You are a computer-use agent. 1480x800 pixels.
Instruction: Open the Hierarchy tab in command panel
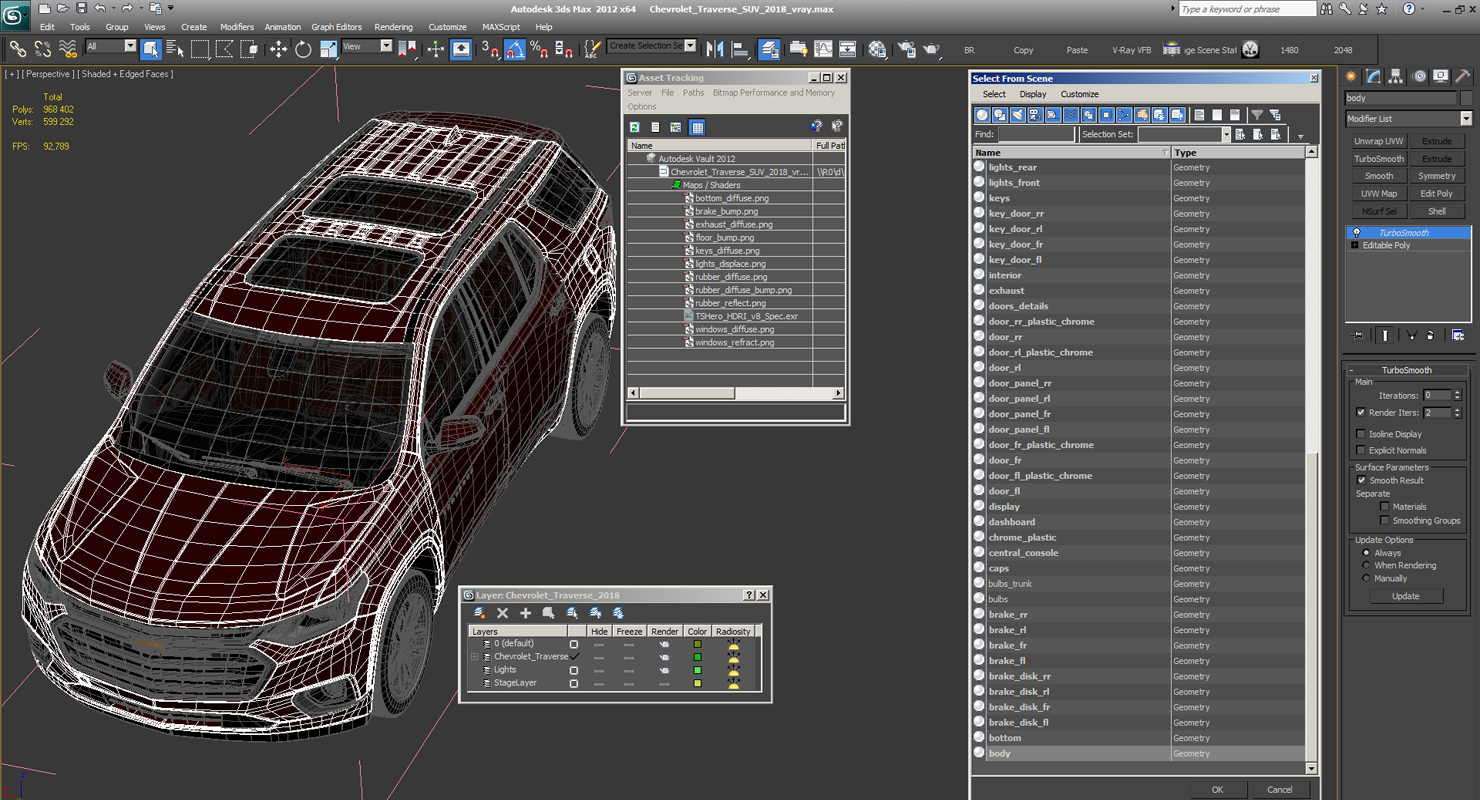1396,77
